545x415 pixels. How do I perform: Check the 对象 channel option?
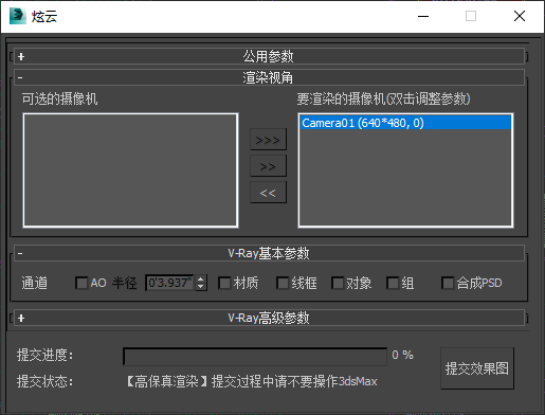337,283
